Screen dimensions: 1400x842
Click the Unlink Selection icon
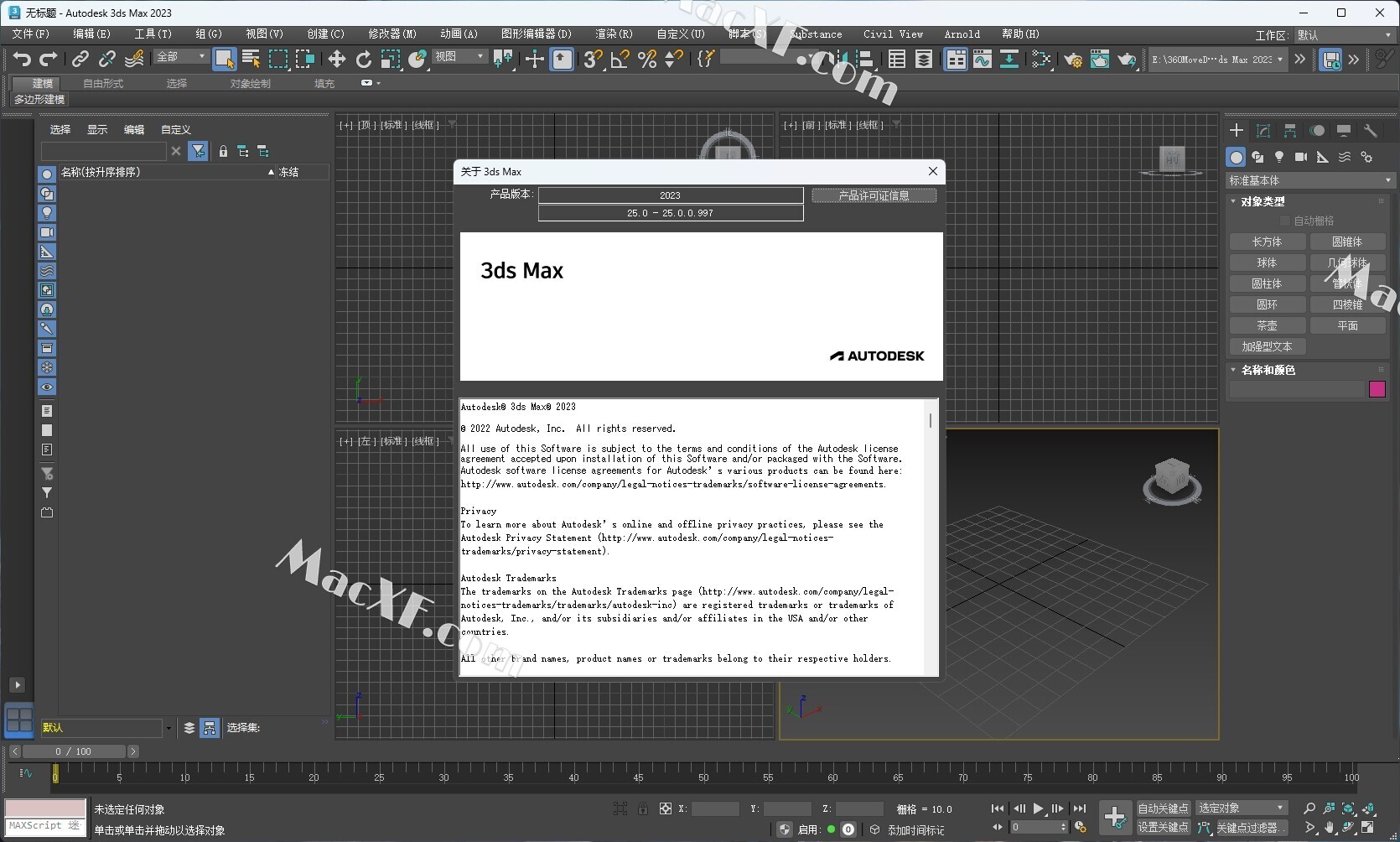click(x=107, y=59)
